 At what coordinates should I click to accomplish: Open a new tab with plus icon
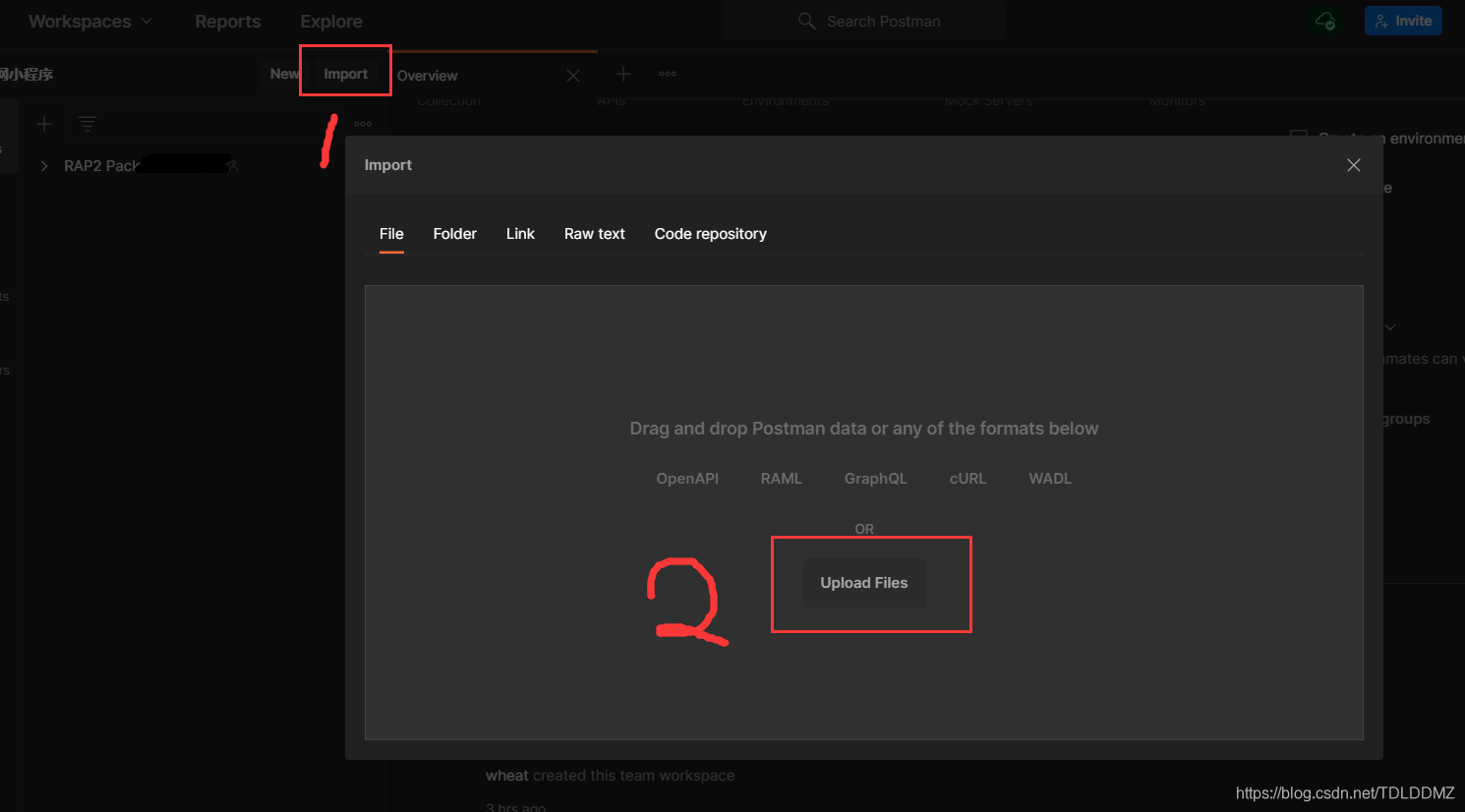(x=623, y=74)
